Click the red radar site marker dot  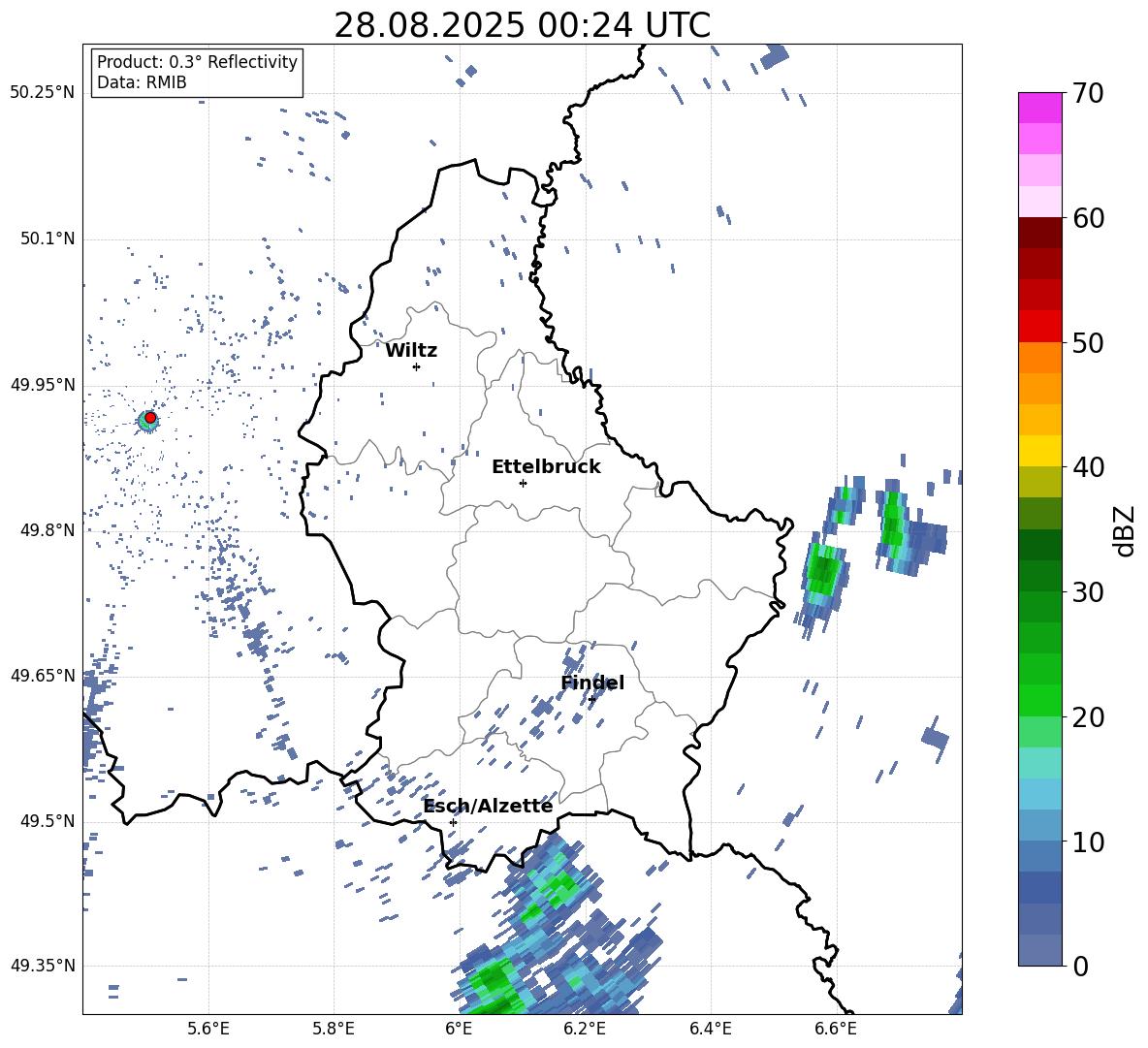tap(150, 418)
